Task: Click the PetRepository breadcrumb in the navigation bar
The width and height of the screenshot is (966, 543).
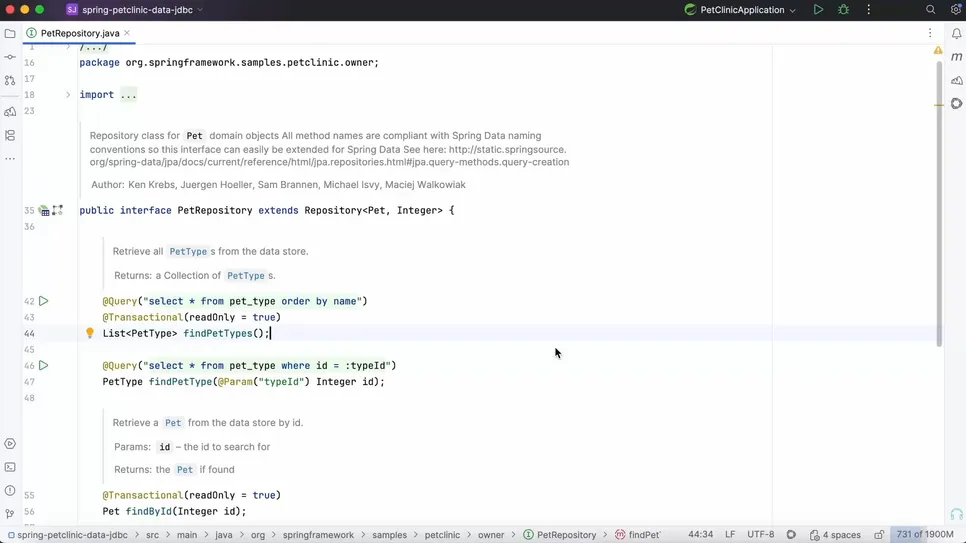Action: point(565,535)
